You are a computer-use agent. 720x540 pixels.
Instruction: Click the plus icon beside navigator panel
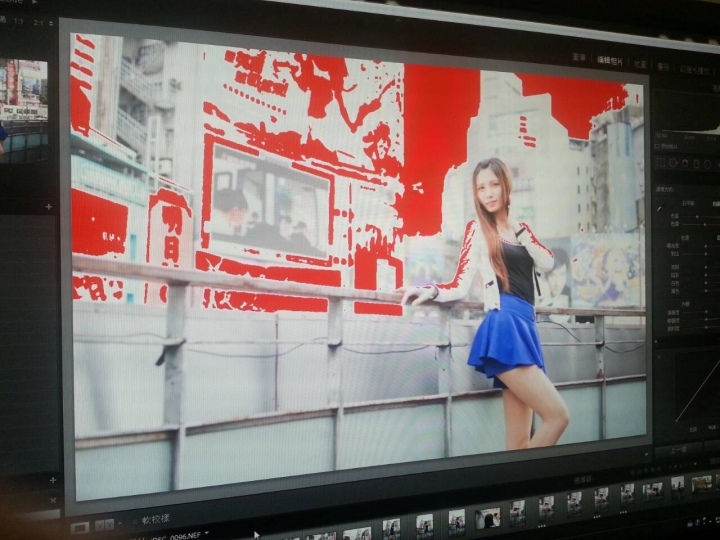pyautogui.click(x=49, y=207)
